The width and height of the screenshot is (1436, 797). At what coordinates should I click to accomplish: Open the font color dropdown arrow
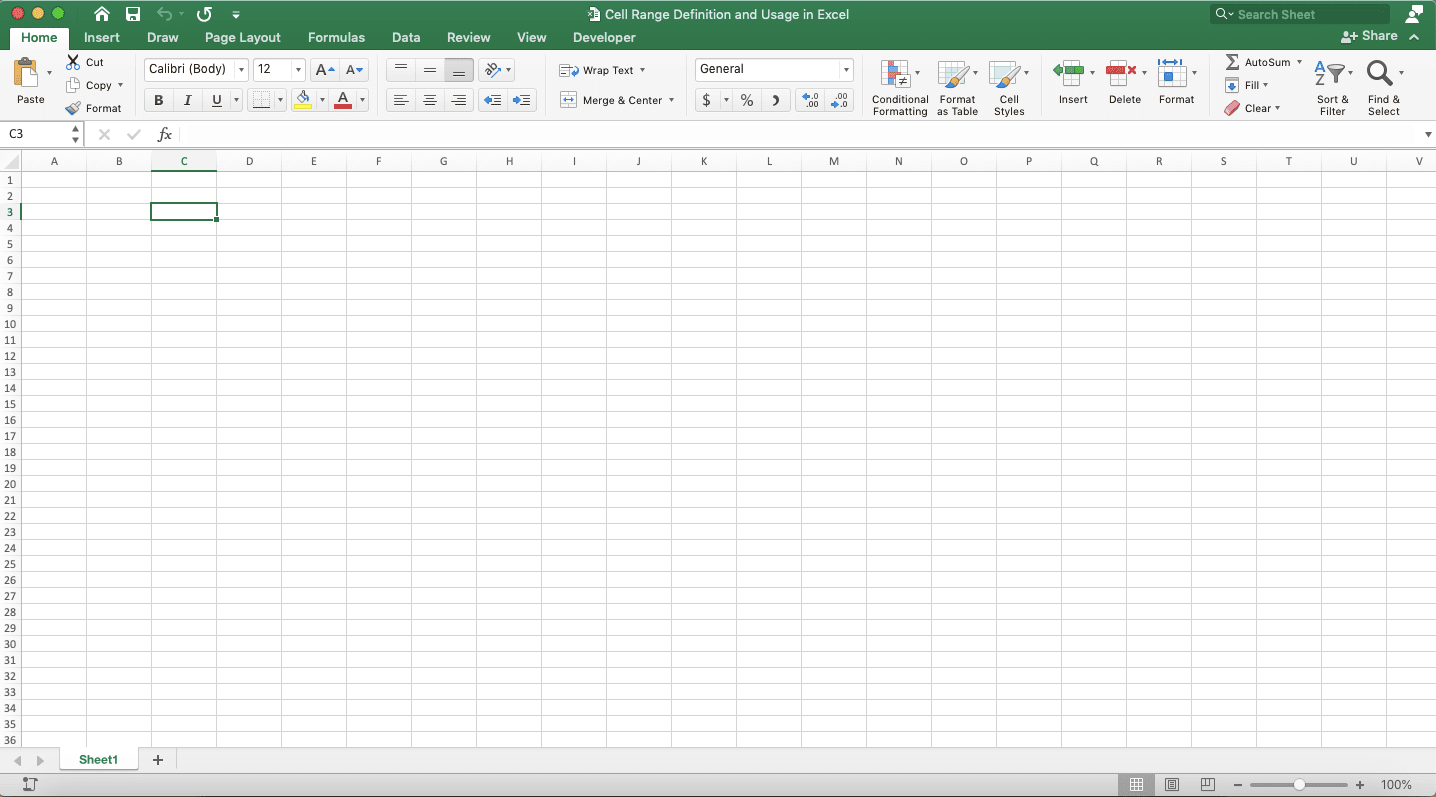(362, 100)
